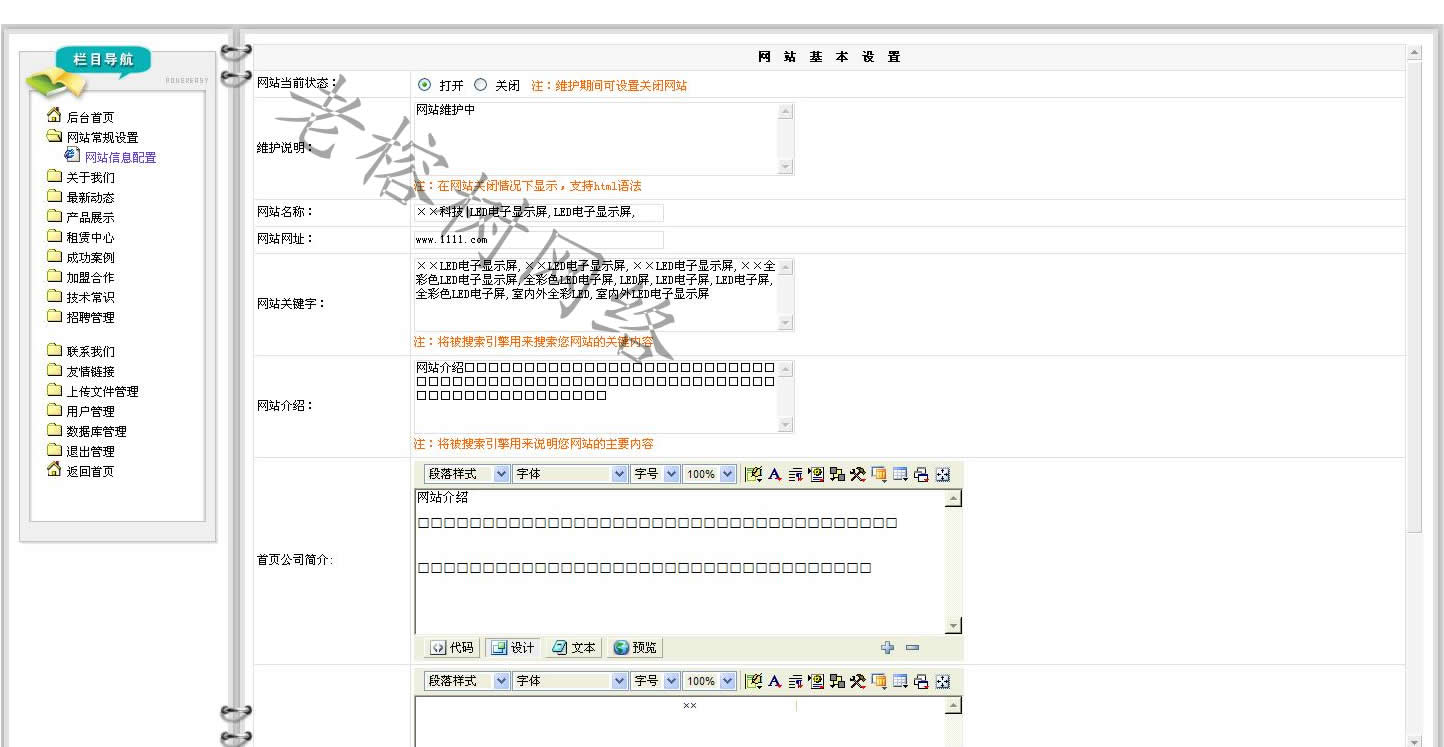Open the 成功案例 sidebar folder
The image size is (1444, 747).
(81, 257)
